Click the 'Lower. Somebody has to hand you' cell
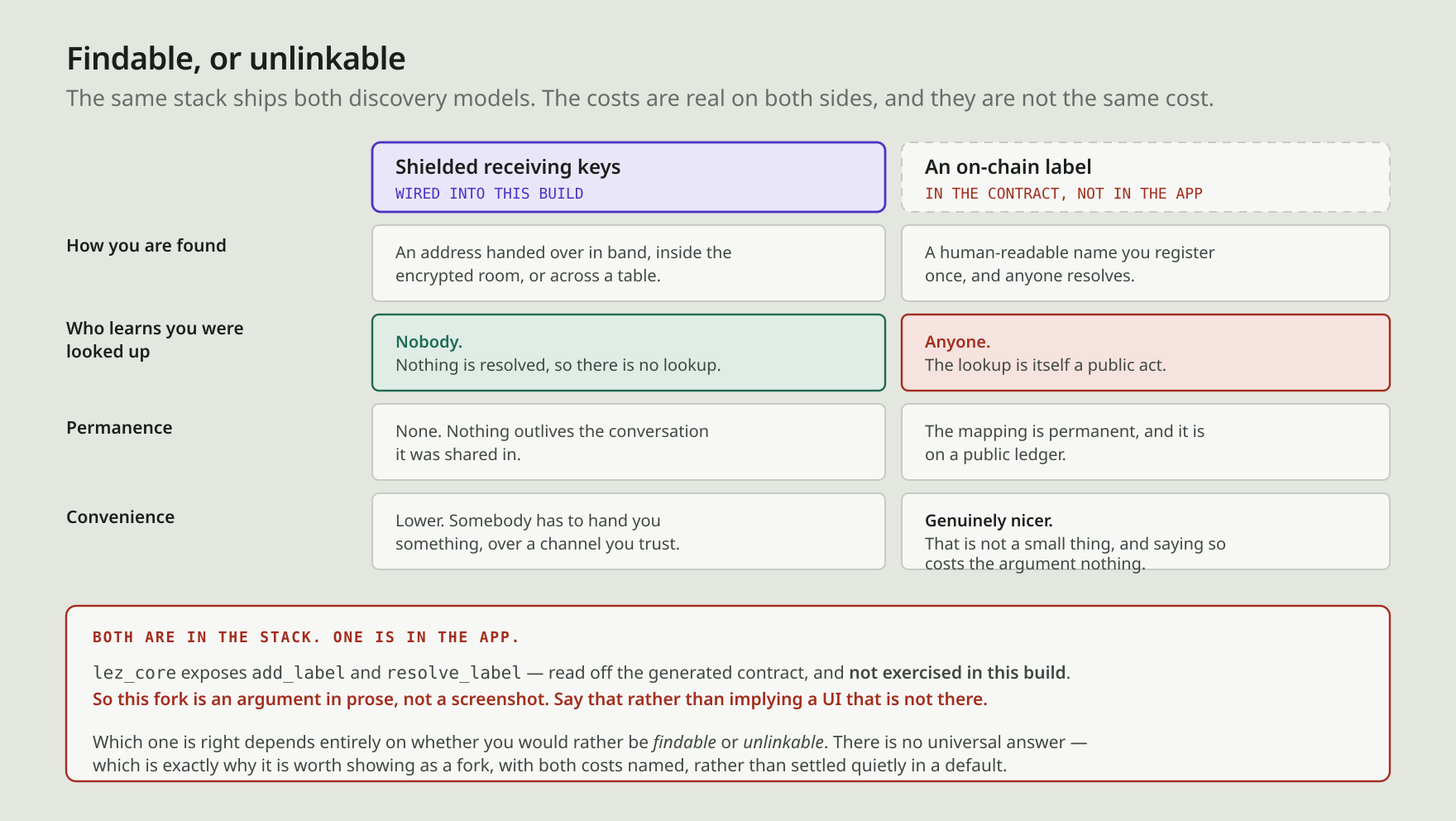Screen dimensions: 1456x821 click(x=629, y=531)
